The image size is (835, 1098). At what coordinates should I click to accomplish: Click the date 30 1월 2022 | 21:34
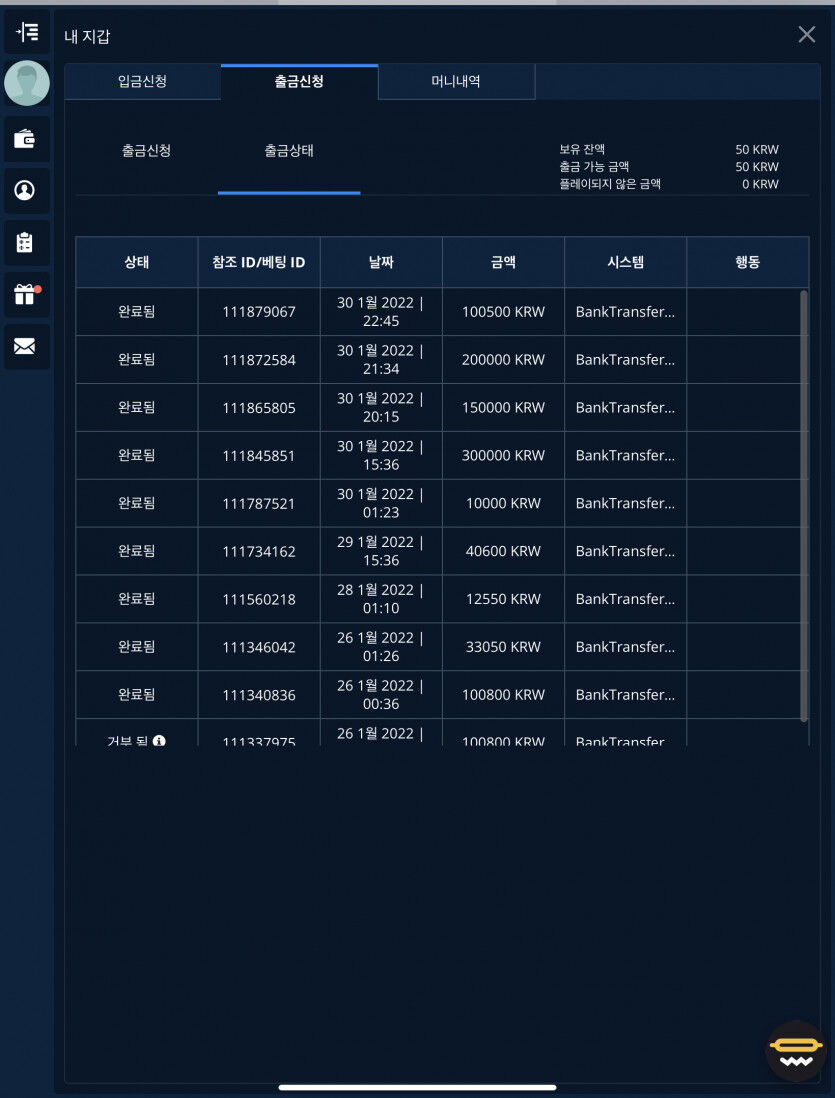[x=381, y=360]
